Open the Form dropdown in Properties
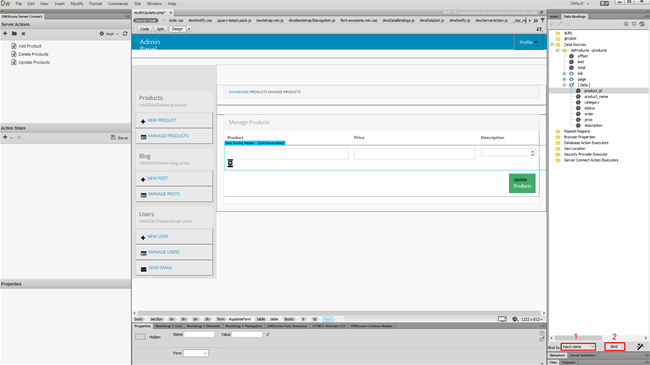The width and height of the screenshot is (650, 365). coord(196,353)
